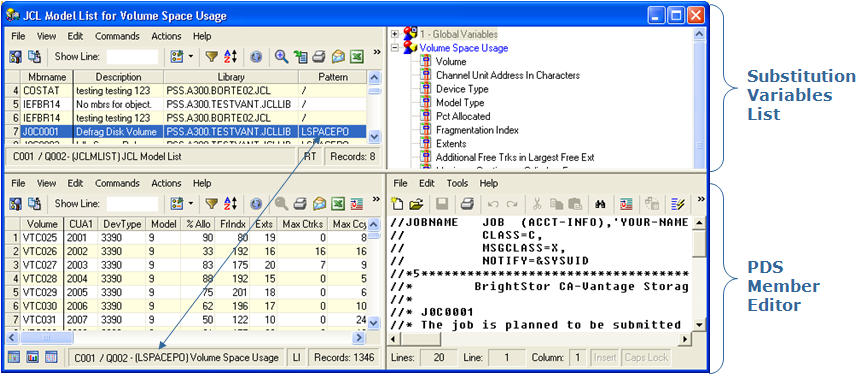
Task: Click Library column header
Action: (x=231, y=77)
